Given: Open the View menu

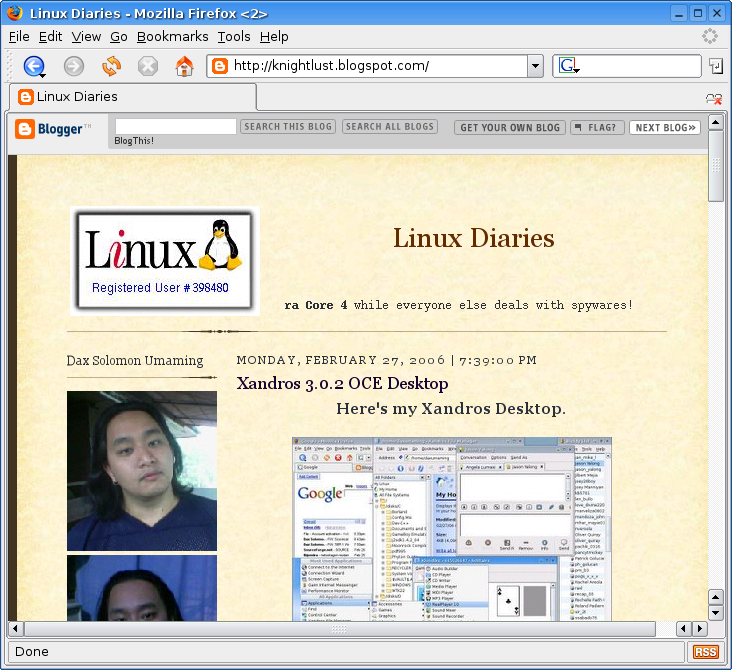Looking at the screenshot, I should pyautogui.click(x=86, y=36).
